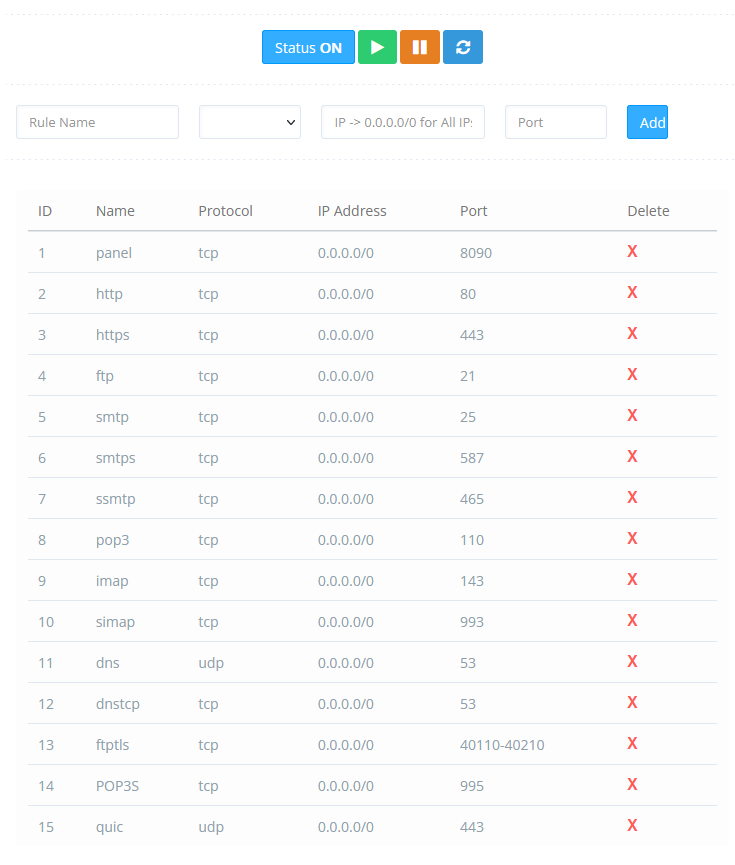Click the Protocol column header
This screenshot has height=865, width=735.
click(x=225, y=211)
